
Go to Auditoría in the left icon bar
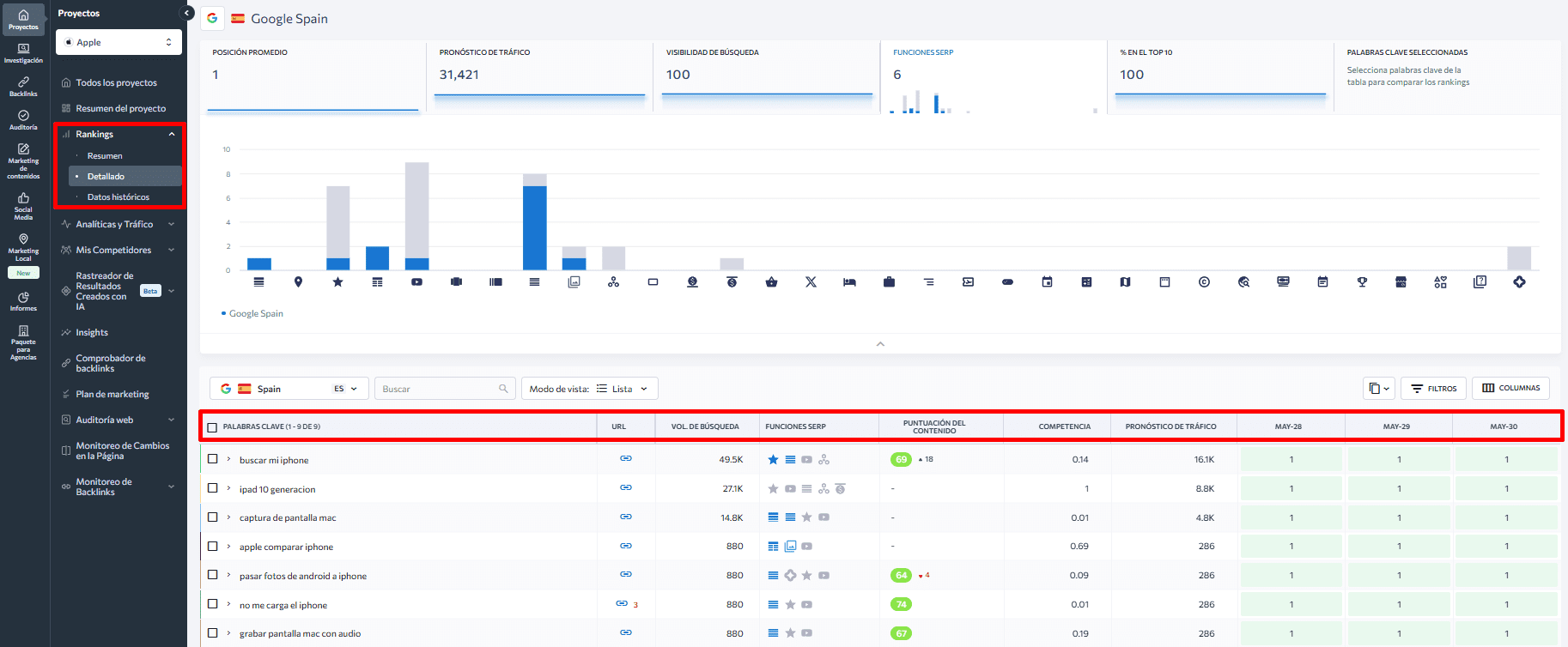pyautogui.click(x=23, y=120)
